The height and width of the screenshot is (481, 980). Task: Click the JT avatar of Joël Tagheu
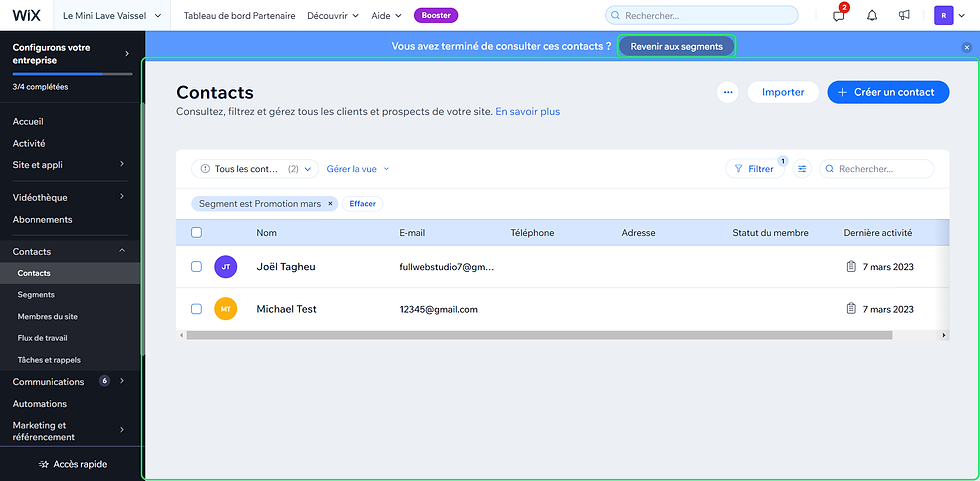click(226, 267)
